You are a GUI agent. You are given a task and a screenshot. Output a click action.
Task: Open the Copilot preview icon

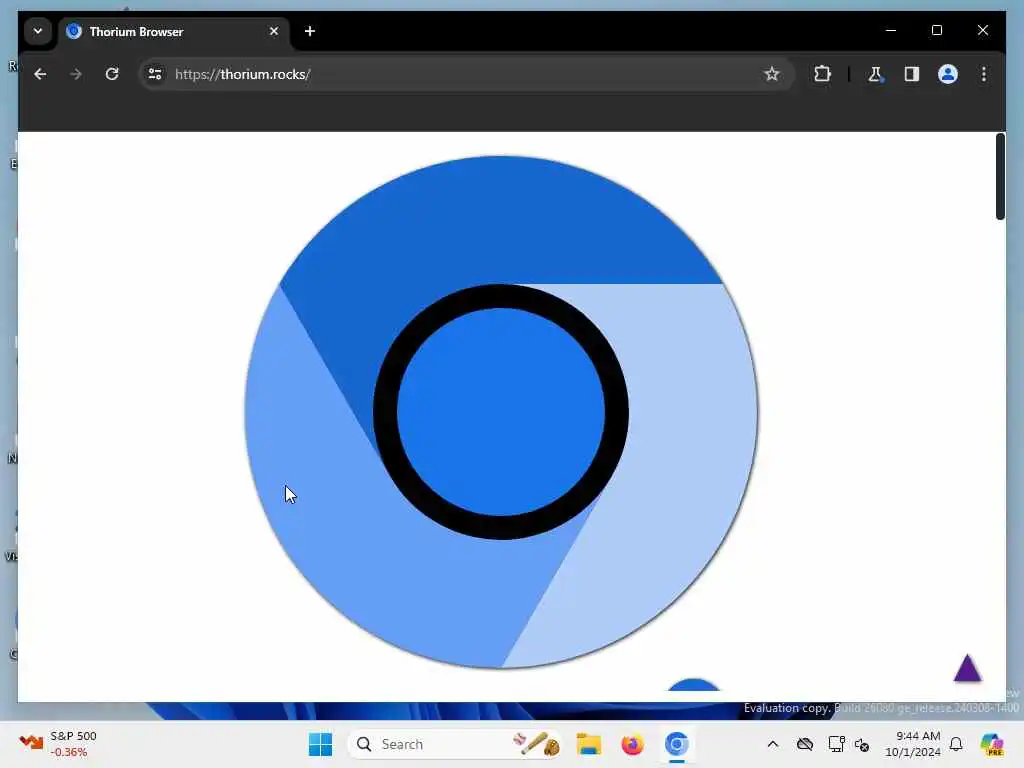click(992, 744)
